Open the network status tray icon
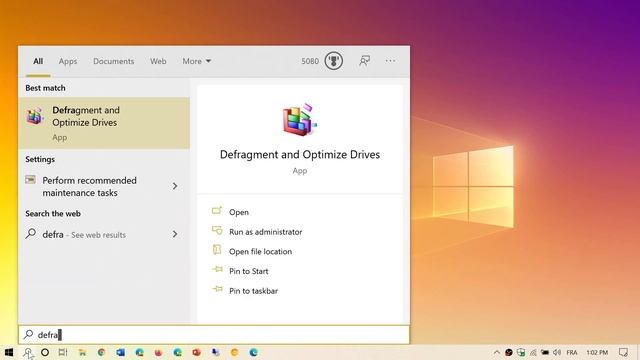This screenshot has width=640, height=360. [x=533, y=352]
